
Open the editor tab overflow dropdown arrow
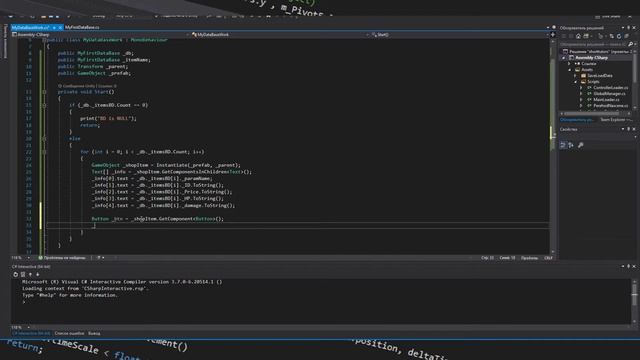coord(548,27)
